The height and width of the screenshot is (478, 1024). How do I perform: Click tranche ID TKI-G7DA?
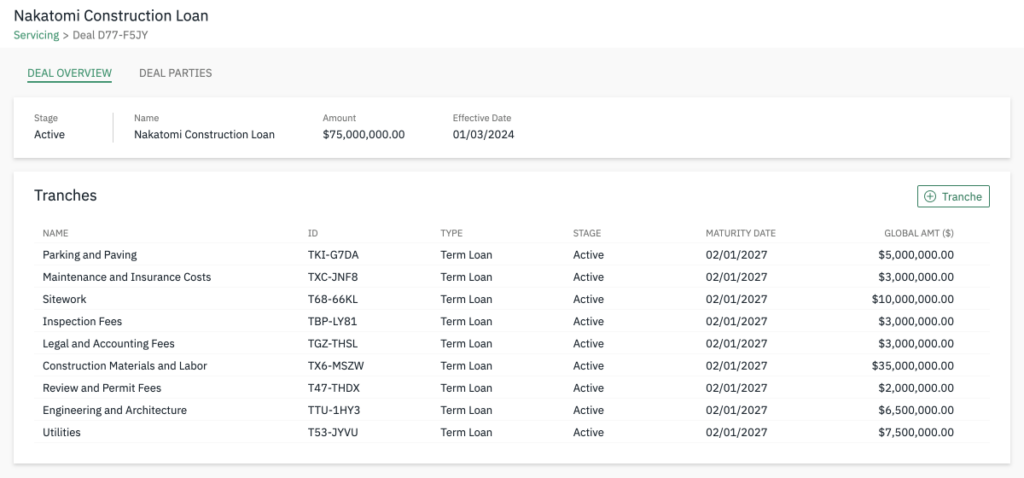pyautogui.click(x=333, y=255)
